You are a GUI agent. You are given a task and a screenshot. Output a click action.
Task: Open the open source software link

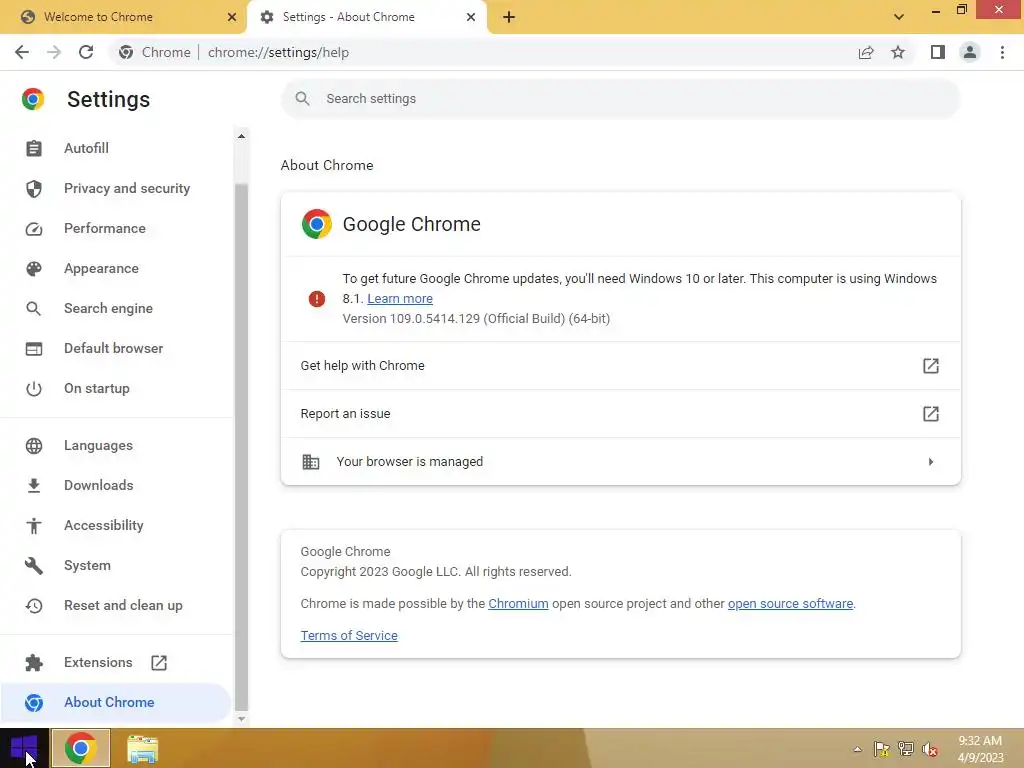click(790, 603)
